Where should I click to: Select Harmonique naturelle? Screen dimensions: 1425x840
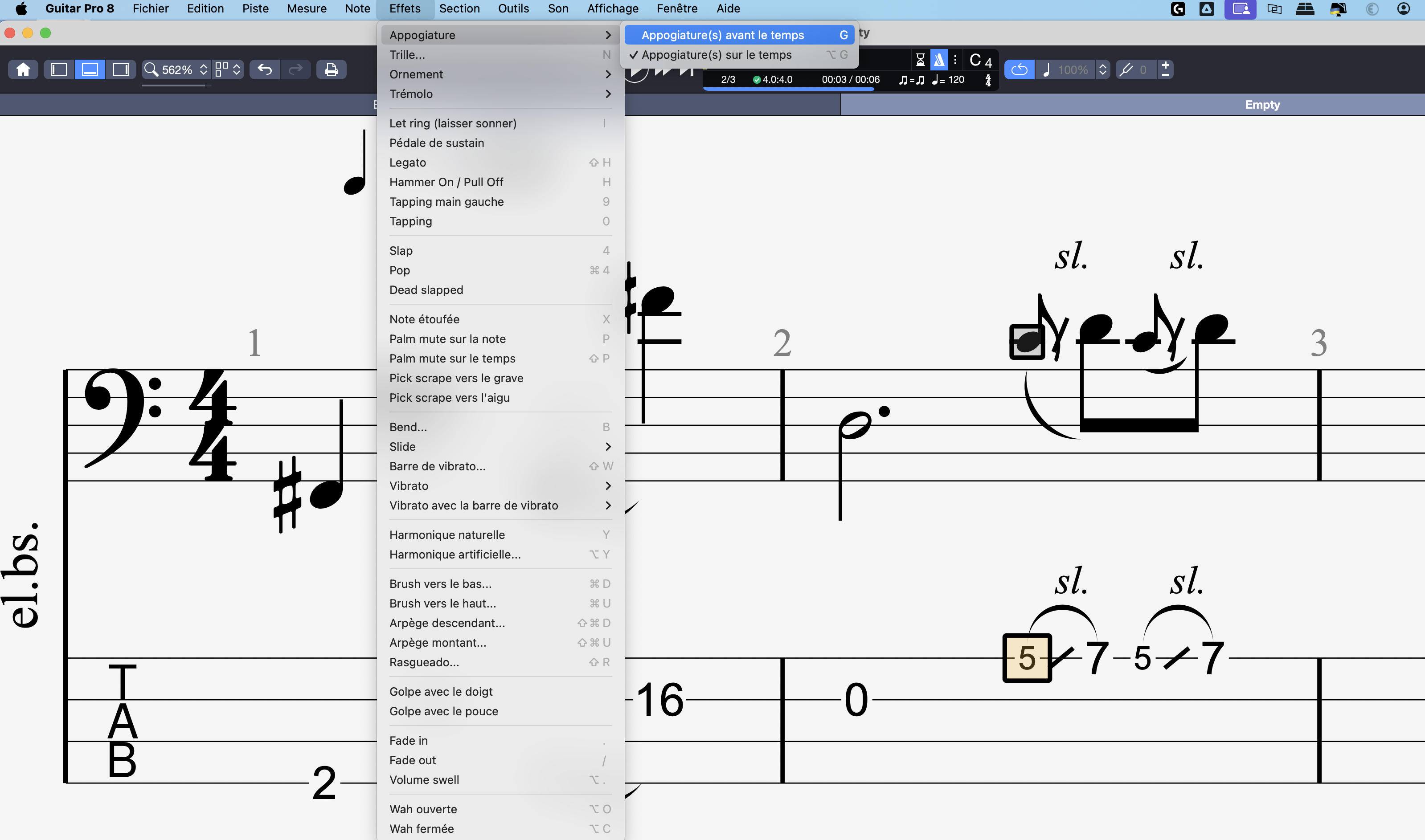point(500,535)
